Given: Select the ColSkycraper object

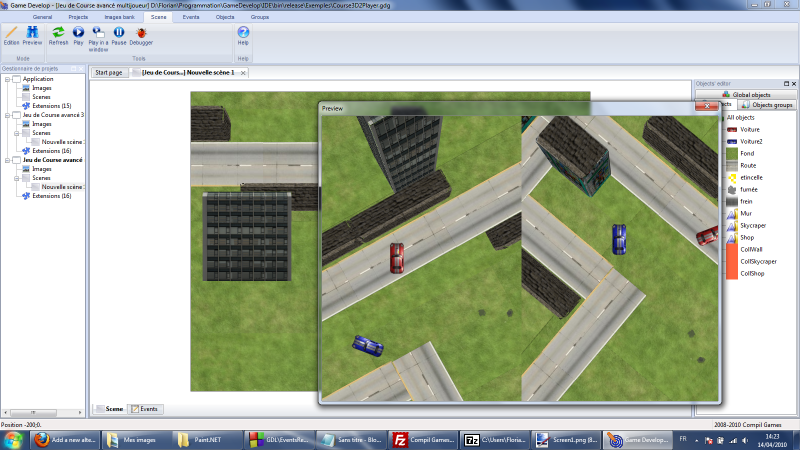Looking at the screenshot, I should coord(758,261).
